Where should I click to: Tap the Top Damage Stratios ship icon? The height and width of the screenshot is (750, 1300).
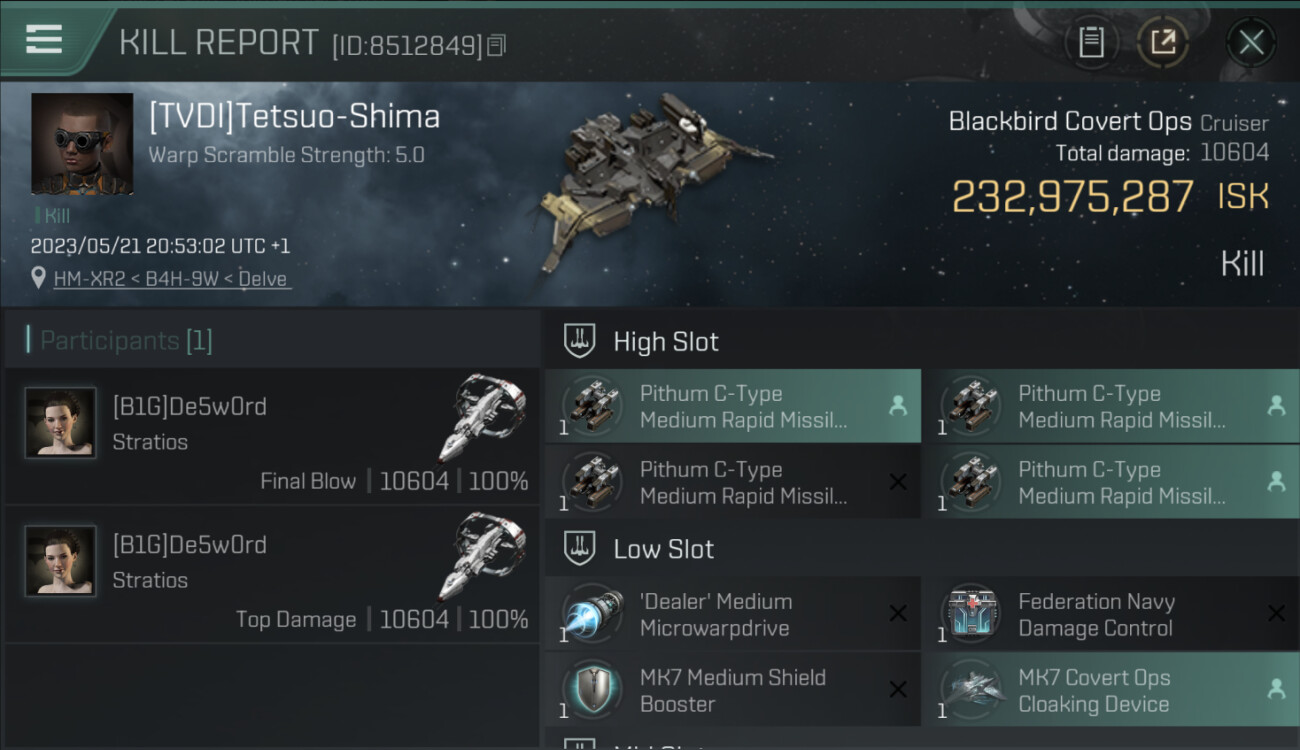482,556
